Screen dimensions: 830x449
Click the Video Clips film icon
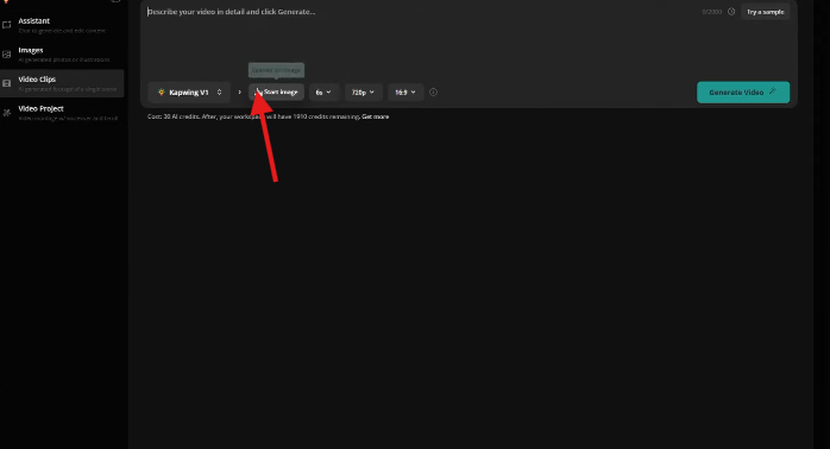pos(7,83)
